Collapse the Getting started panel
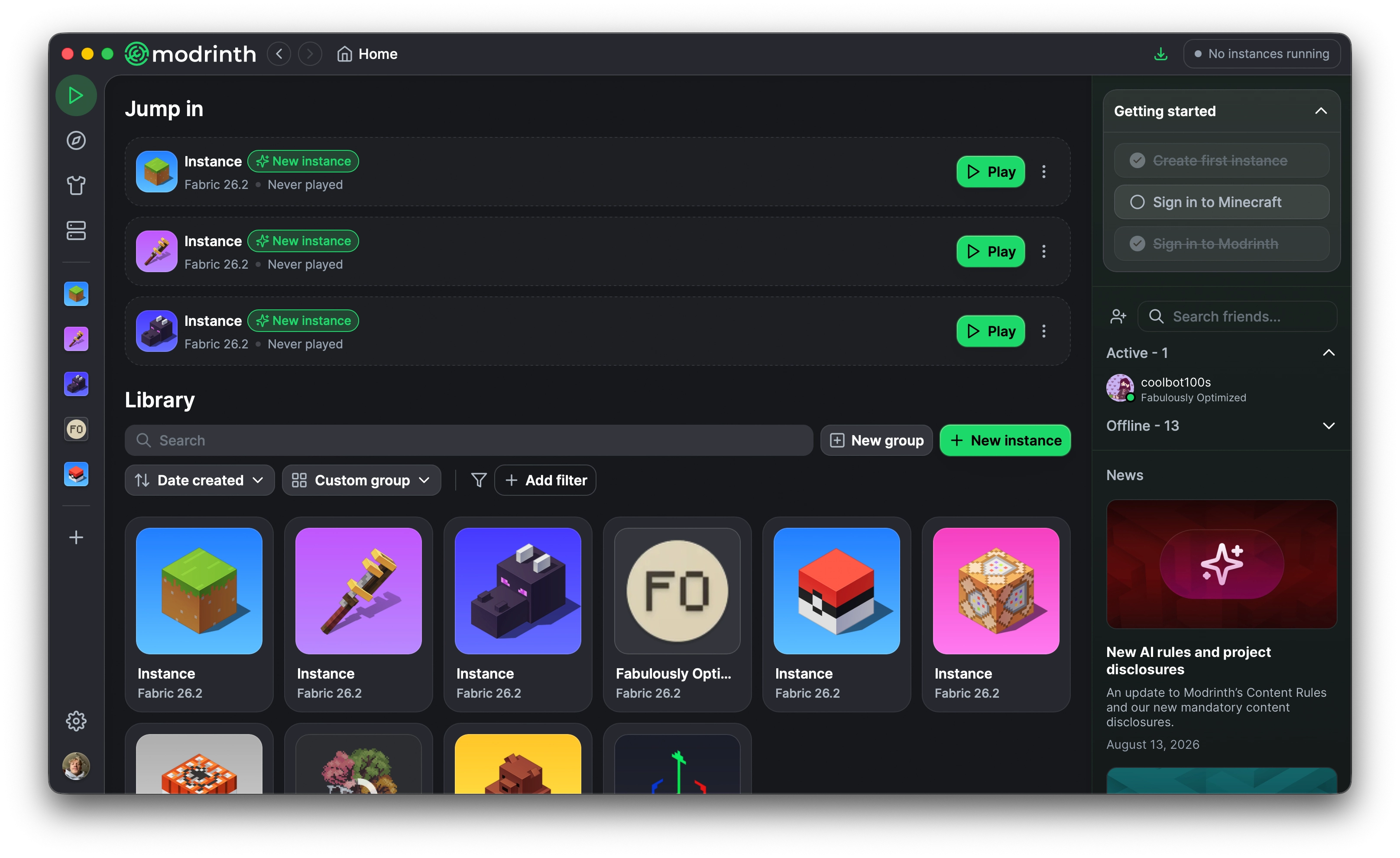Screen dimensions: 1400x858 1320,111
